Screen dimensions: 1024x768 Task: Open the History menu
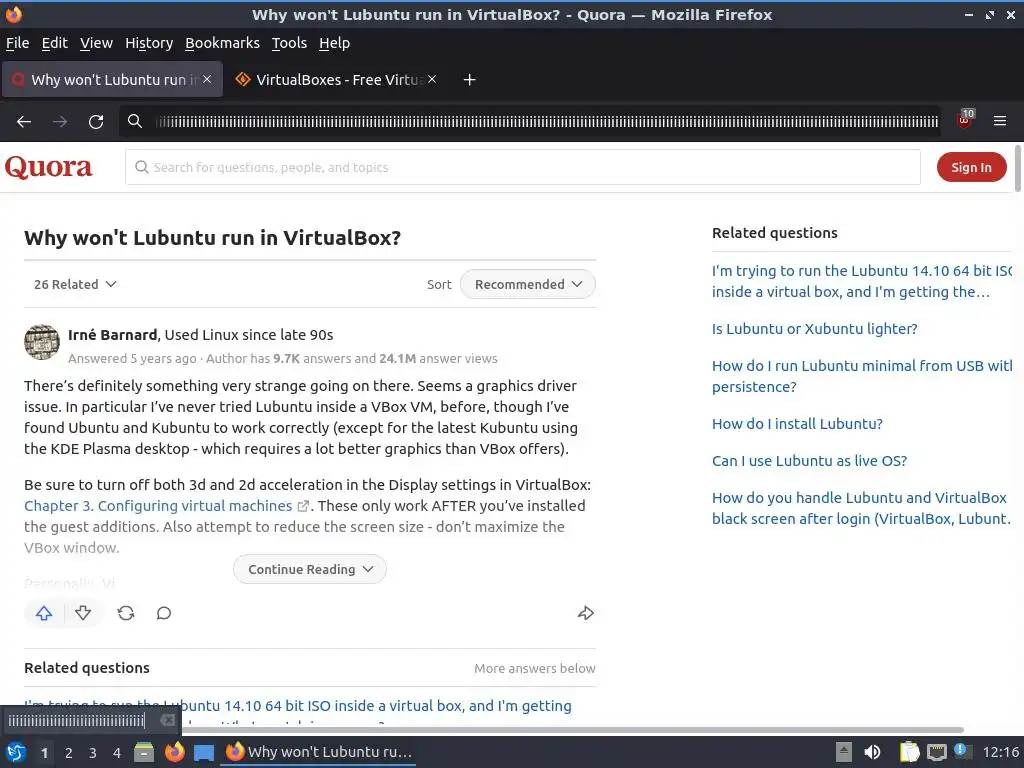149,43
